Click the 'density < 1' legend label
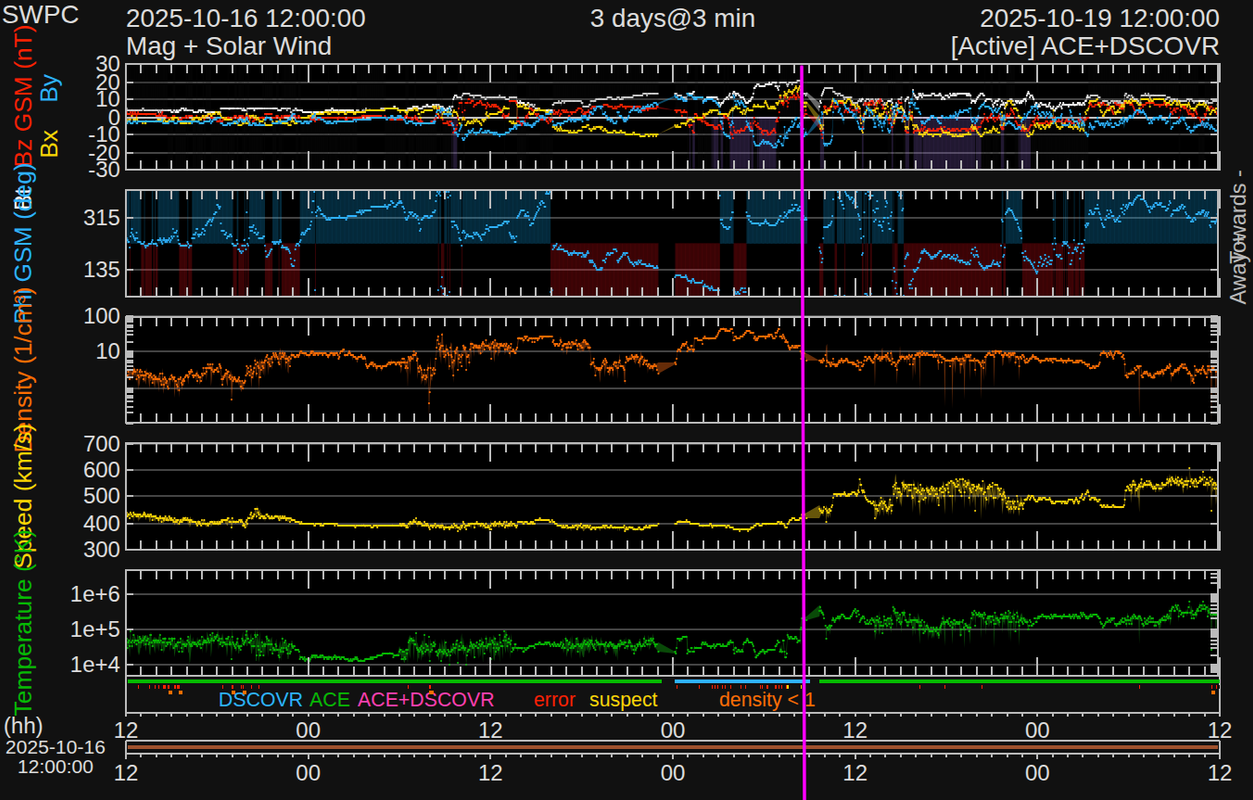The height and width of the screenshot is (800, 1253). pos(767,700)
